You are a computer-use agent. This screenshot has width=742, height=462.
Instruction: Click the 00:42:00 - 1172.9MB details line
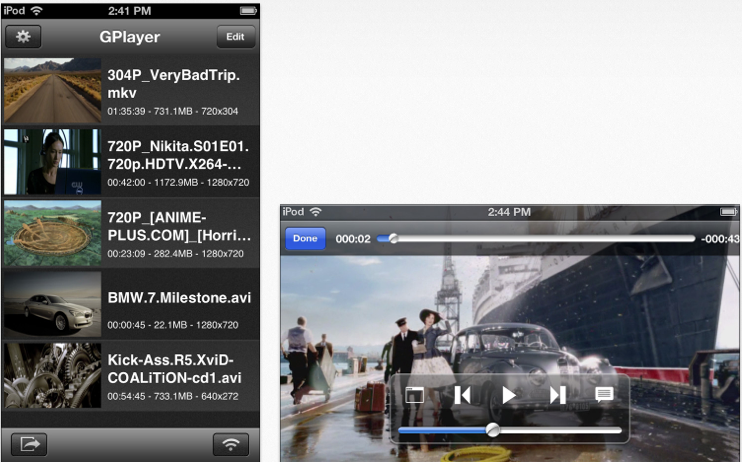178,182
